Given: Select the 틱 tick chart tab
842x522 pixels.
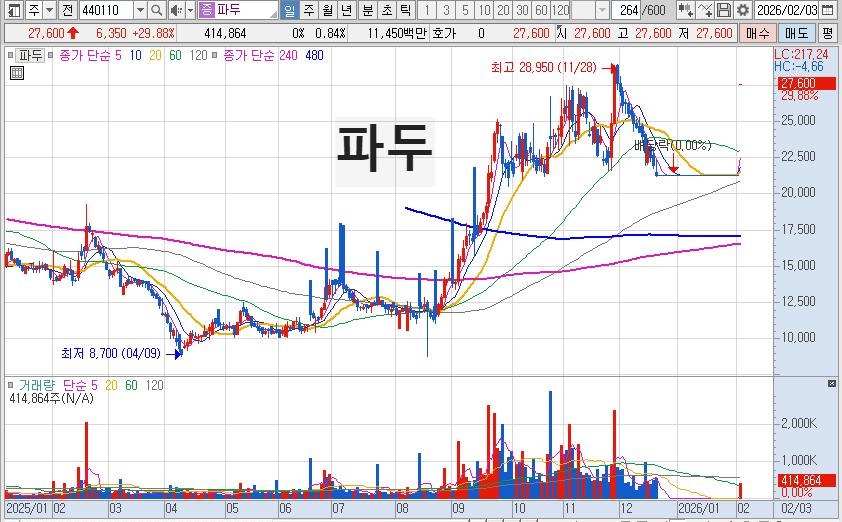Looking at the screenshot, I should point(406,10).
